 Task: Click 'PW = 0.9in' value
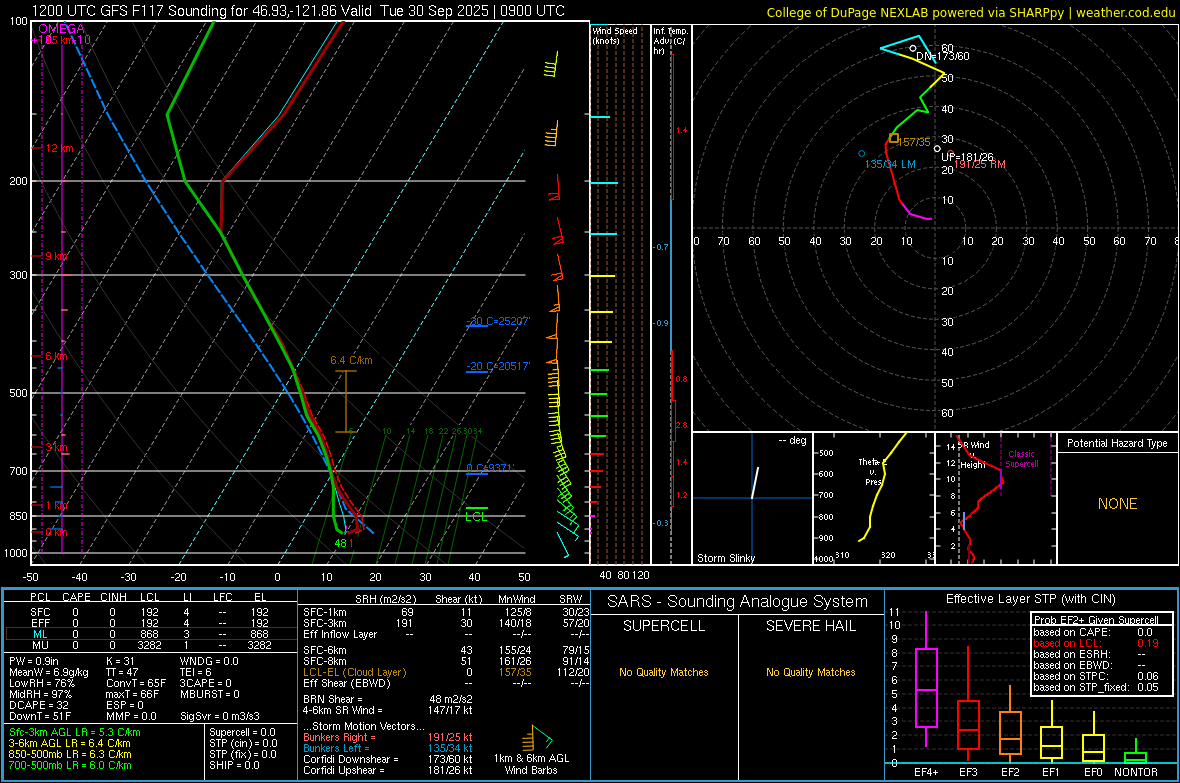click(34, 661)
